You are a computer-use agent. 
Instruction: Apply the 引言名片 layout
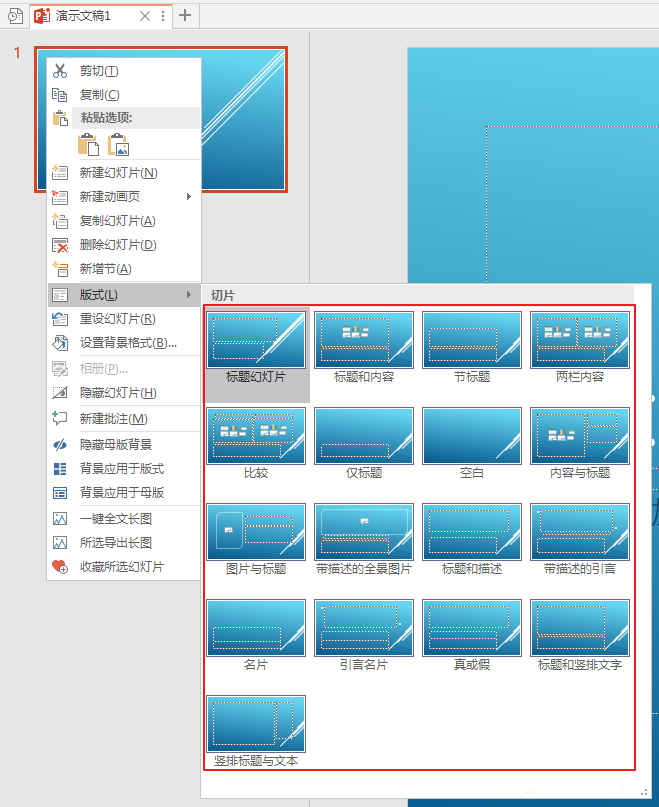click(364, 636)
